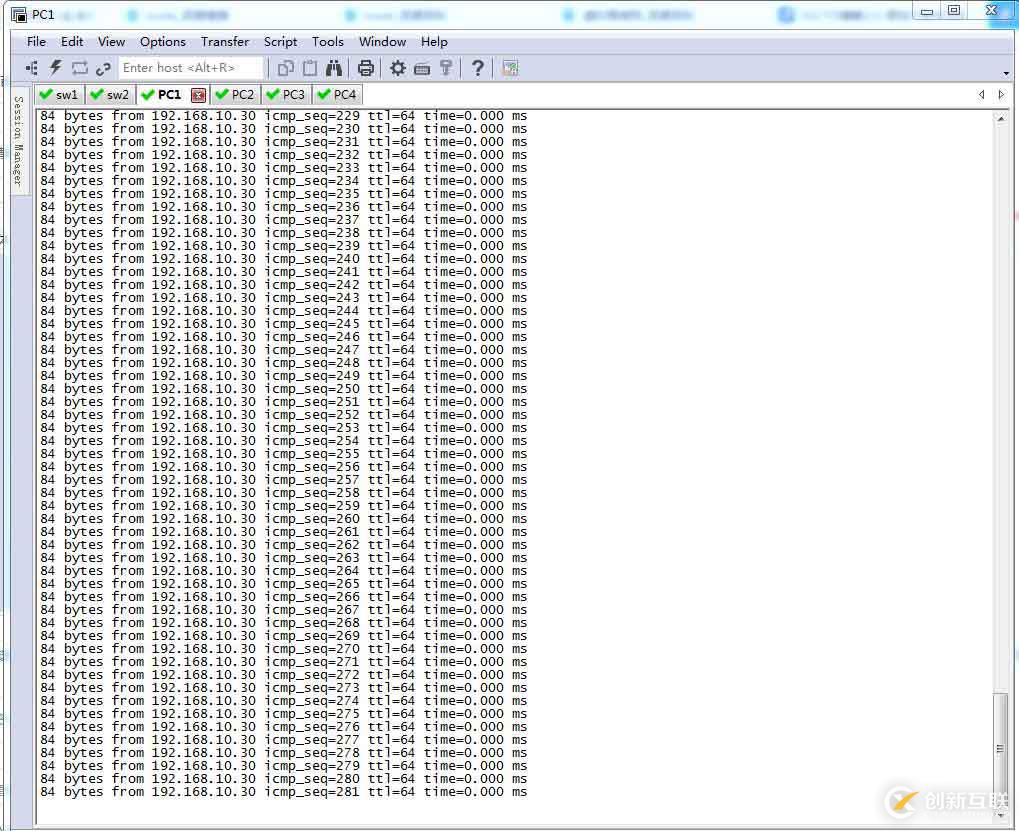Click the Reconnect chain-link icon
1019x831 pixels.
click(103, 68)
